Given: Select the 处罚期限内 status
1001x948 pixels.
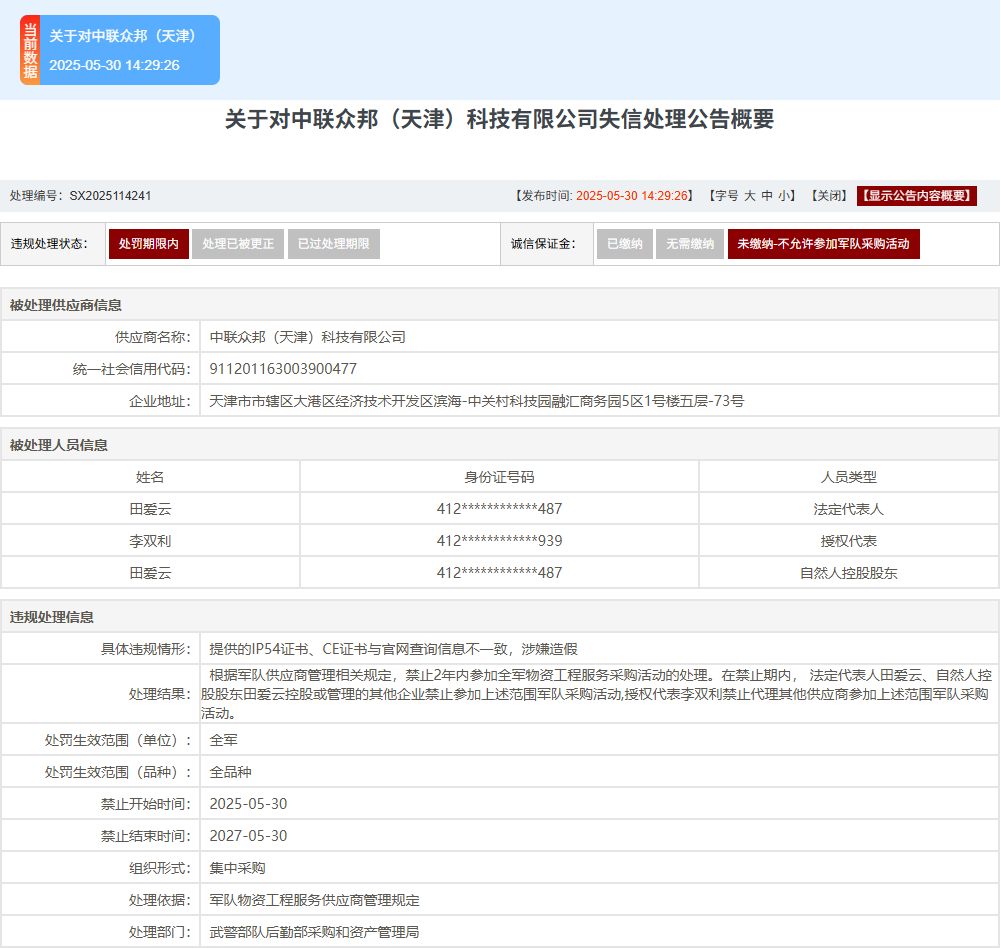Looking at the screenshot, I should pos(148,244).
